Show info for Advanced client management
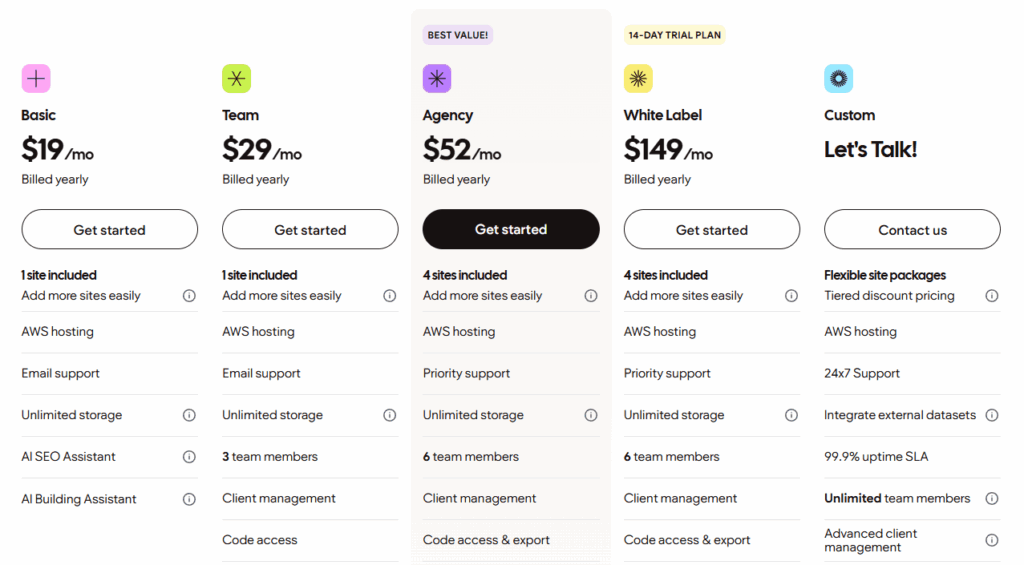The width and height of the screenshot is (1024, 565). pos(992,540)
